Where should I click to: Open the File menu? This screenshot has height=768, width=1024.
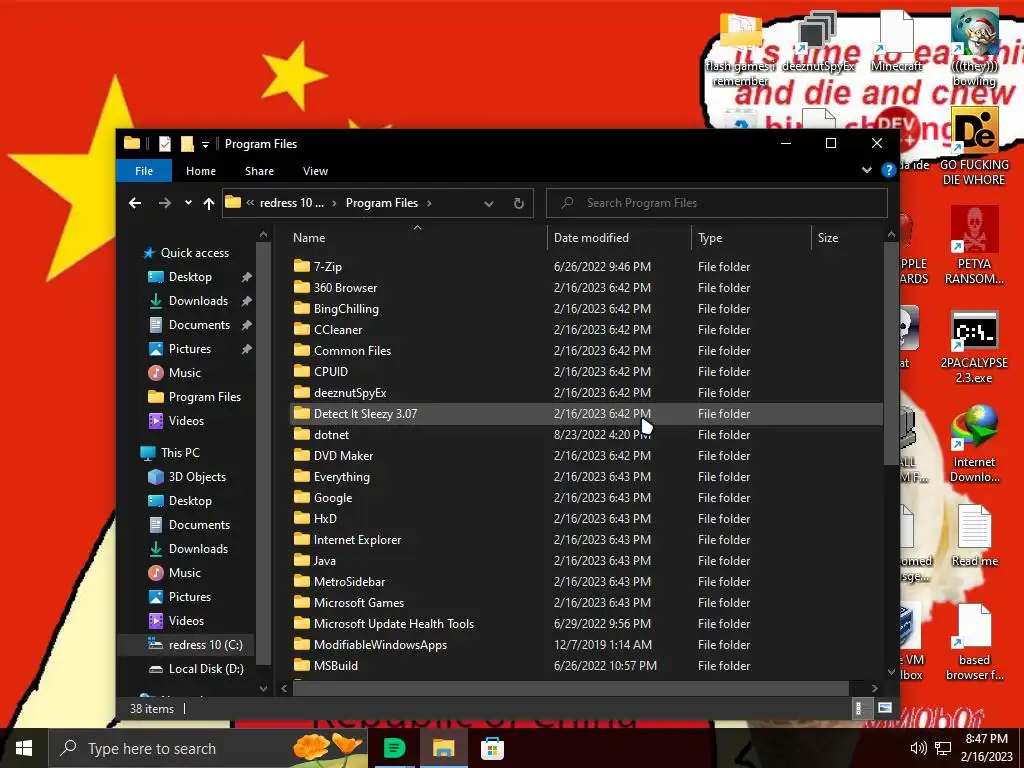coord(144,171)
